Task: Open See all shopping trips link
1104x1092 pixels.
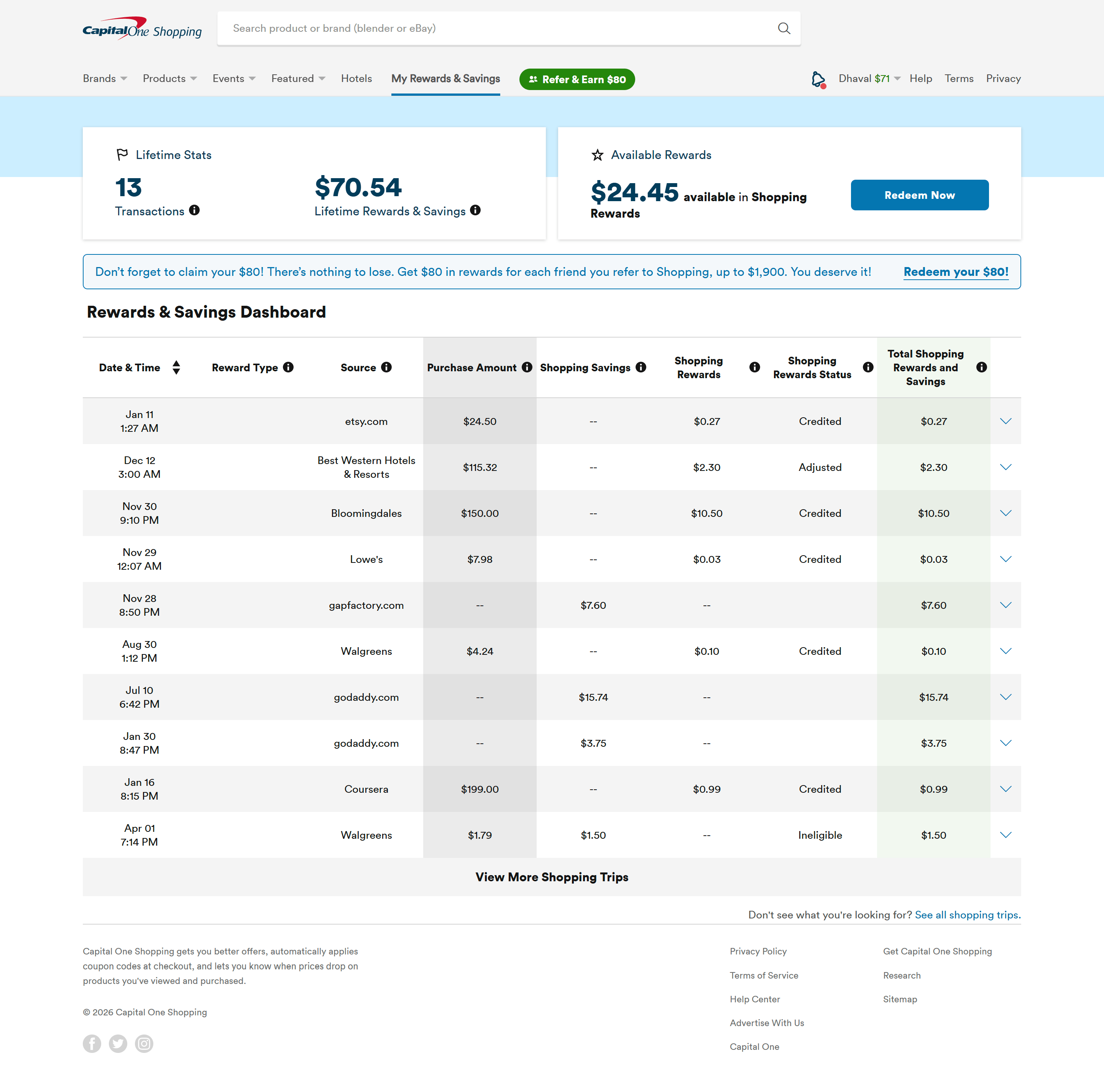Action: [x=968, y=914]
